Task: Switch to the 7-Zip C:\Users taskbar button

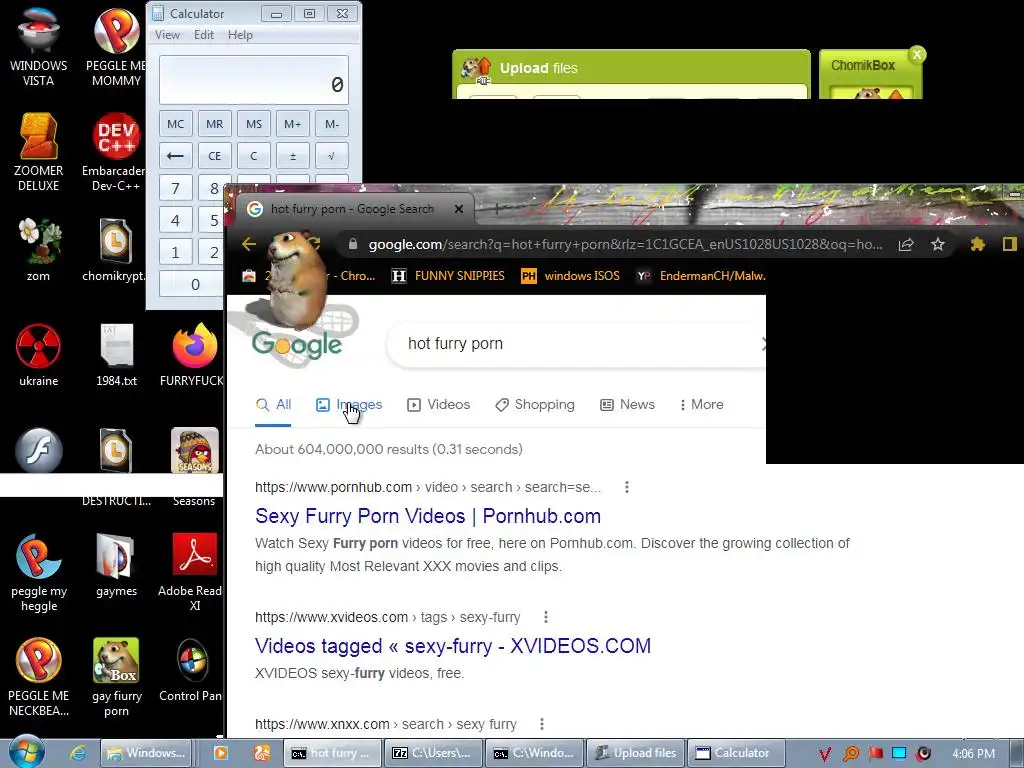Action: pyautogui.click(x=434, y=753)
